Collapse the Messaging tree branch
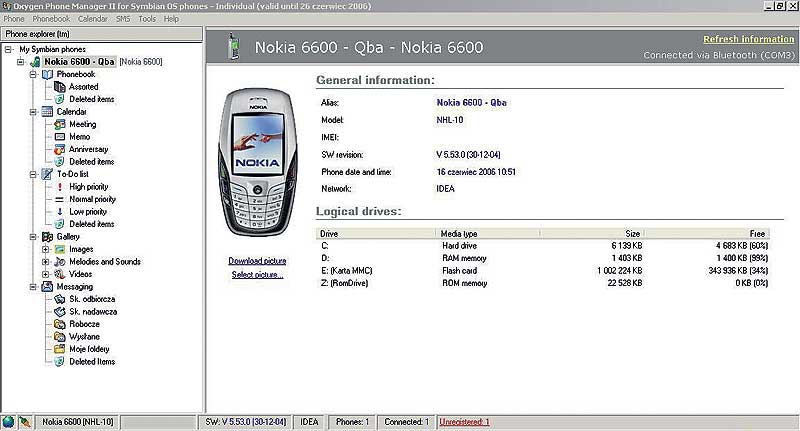800x431 pixels. point(33,287)
